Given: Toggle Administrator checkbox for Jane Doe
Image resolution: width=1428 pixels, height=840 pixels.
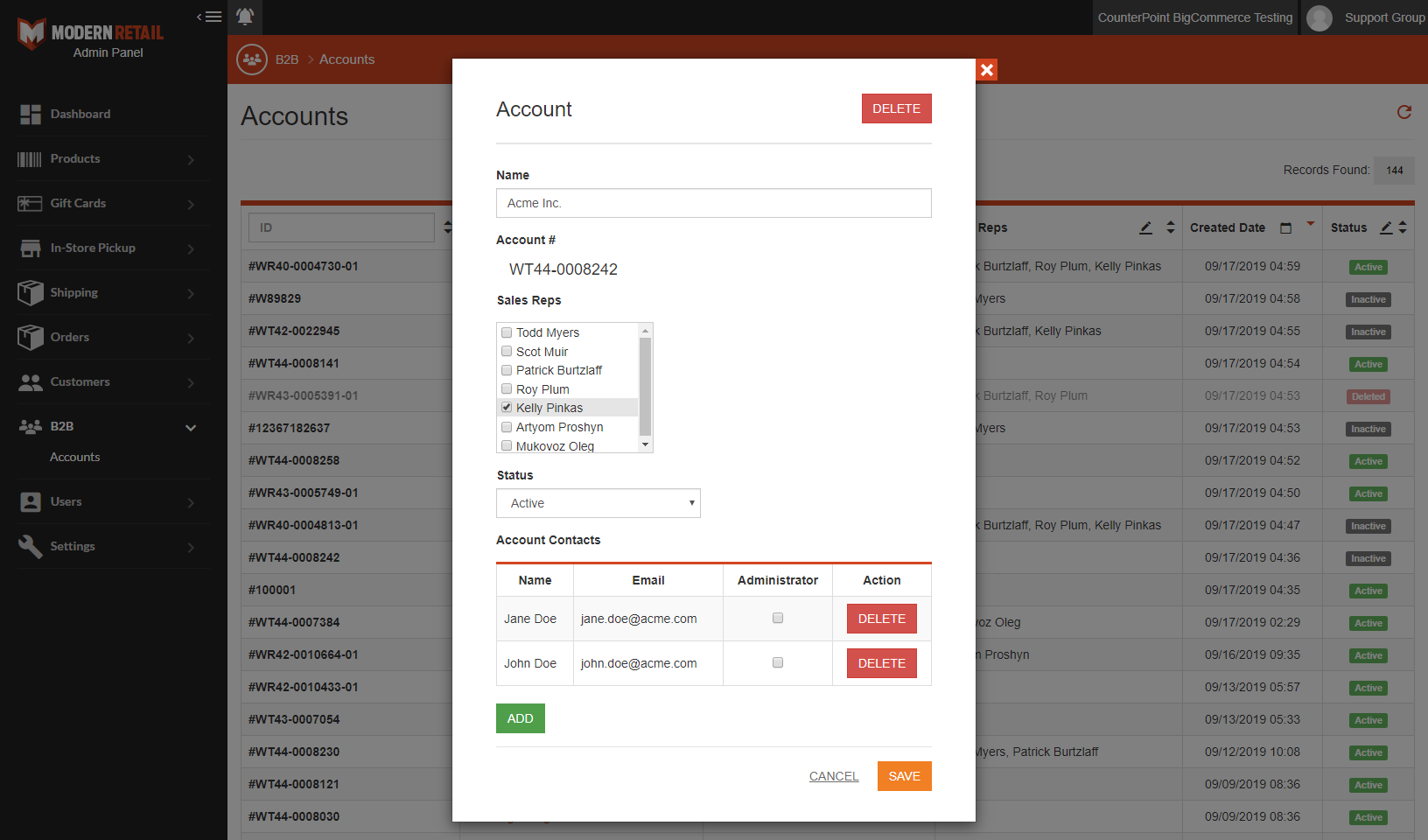Looking at the screenshot, I should (x=778, y=618).
